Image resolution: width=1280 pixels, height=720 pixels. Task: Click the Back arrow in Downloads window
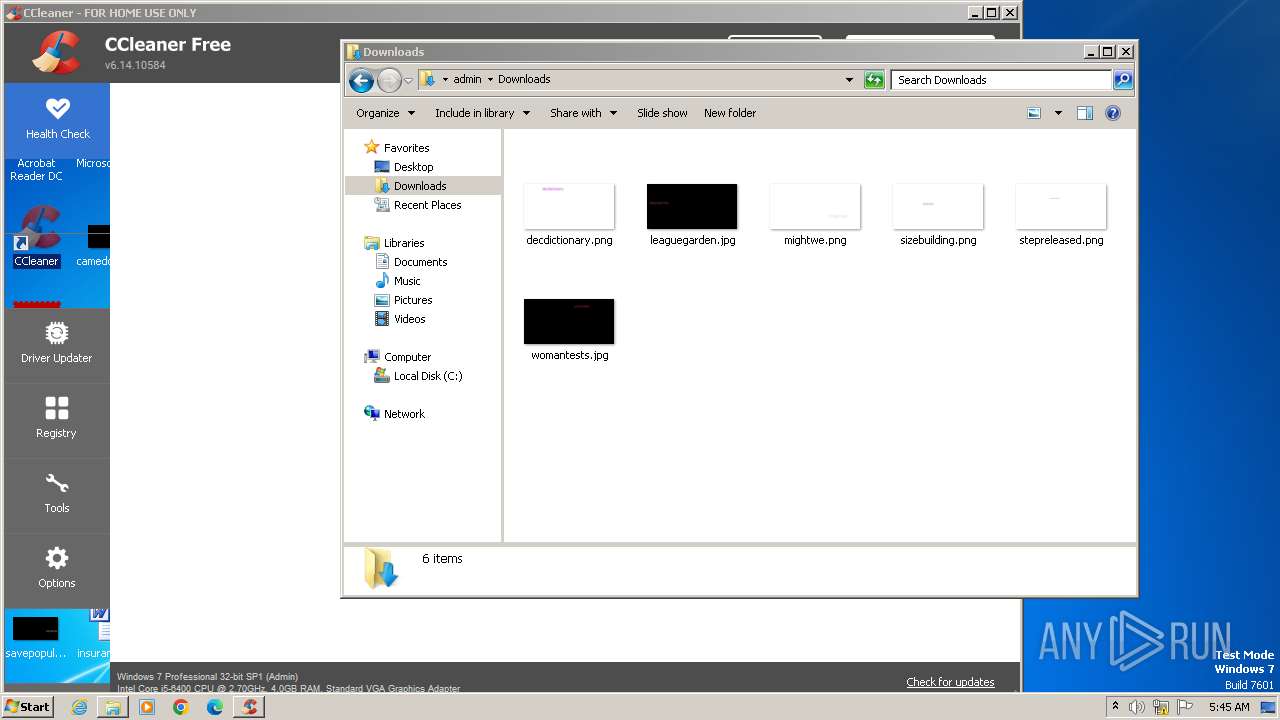coord(361,80)
